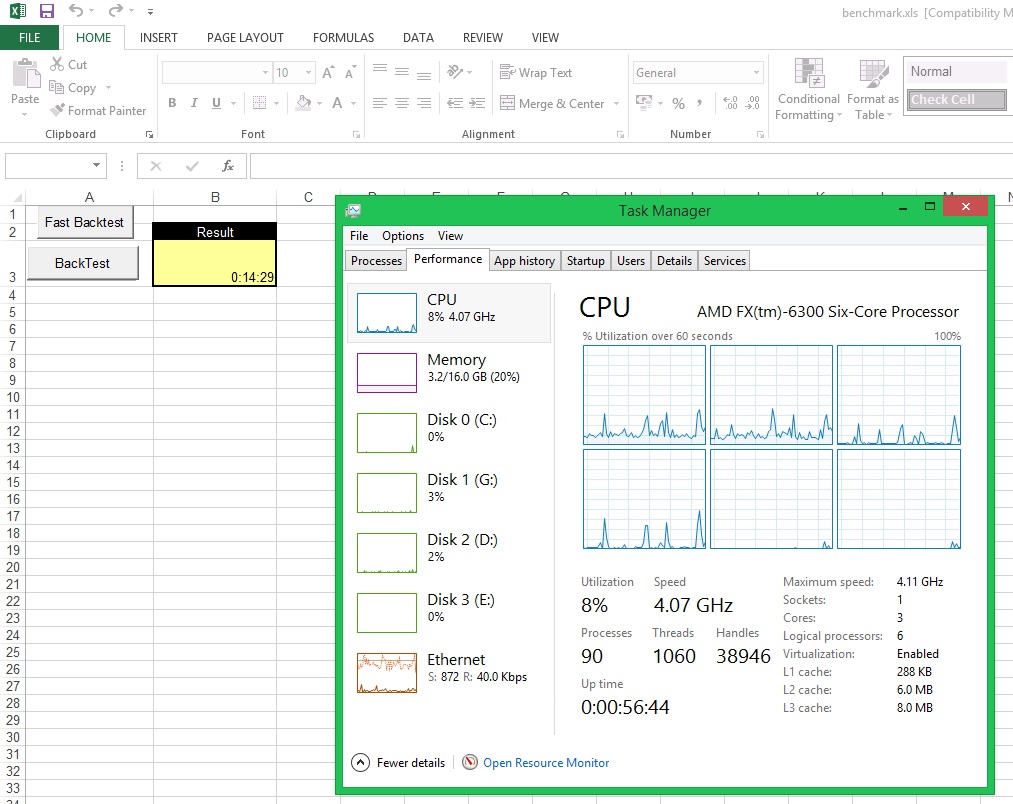The image size is (1013, 804).
Task: Toggle Bold formatting in Font group
Action: tap(172, 103)
